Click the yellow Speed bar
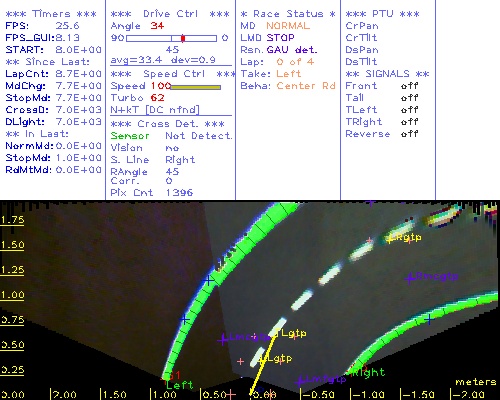Screen dimensions: 500x400 [x=196, y=87]
